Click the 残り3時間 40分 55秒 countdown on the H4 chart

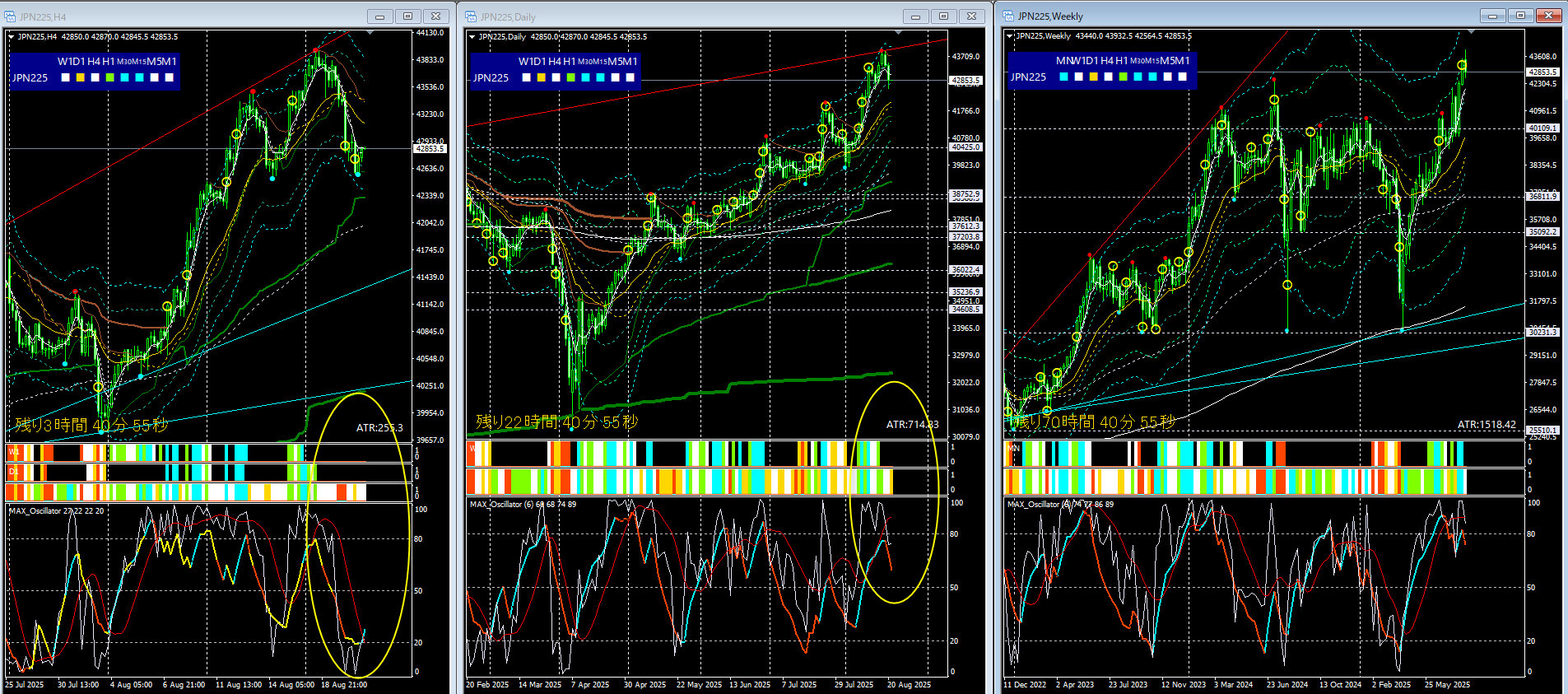coord(91,425)
